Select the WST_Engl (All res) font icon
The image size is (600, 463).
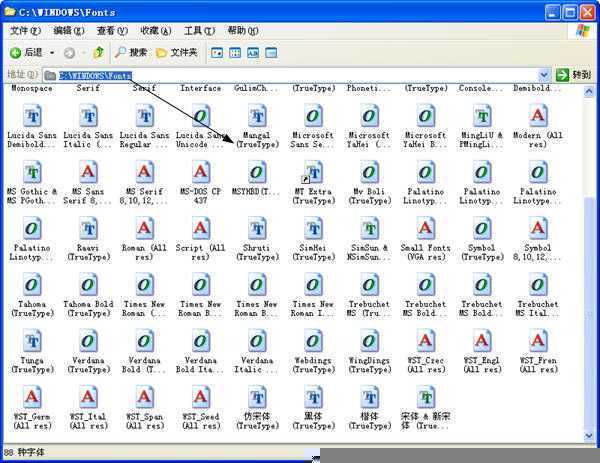(482, 341)
